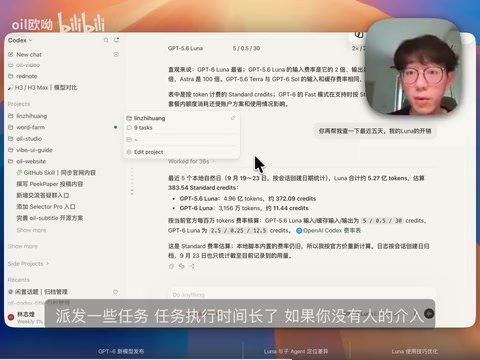Click the compose icon beside search
The height and width of the screenshot is (360, 480).
(116, 40)
